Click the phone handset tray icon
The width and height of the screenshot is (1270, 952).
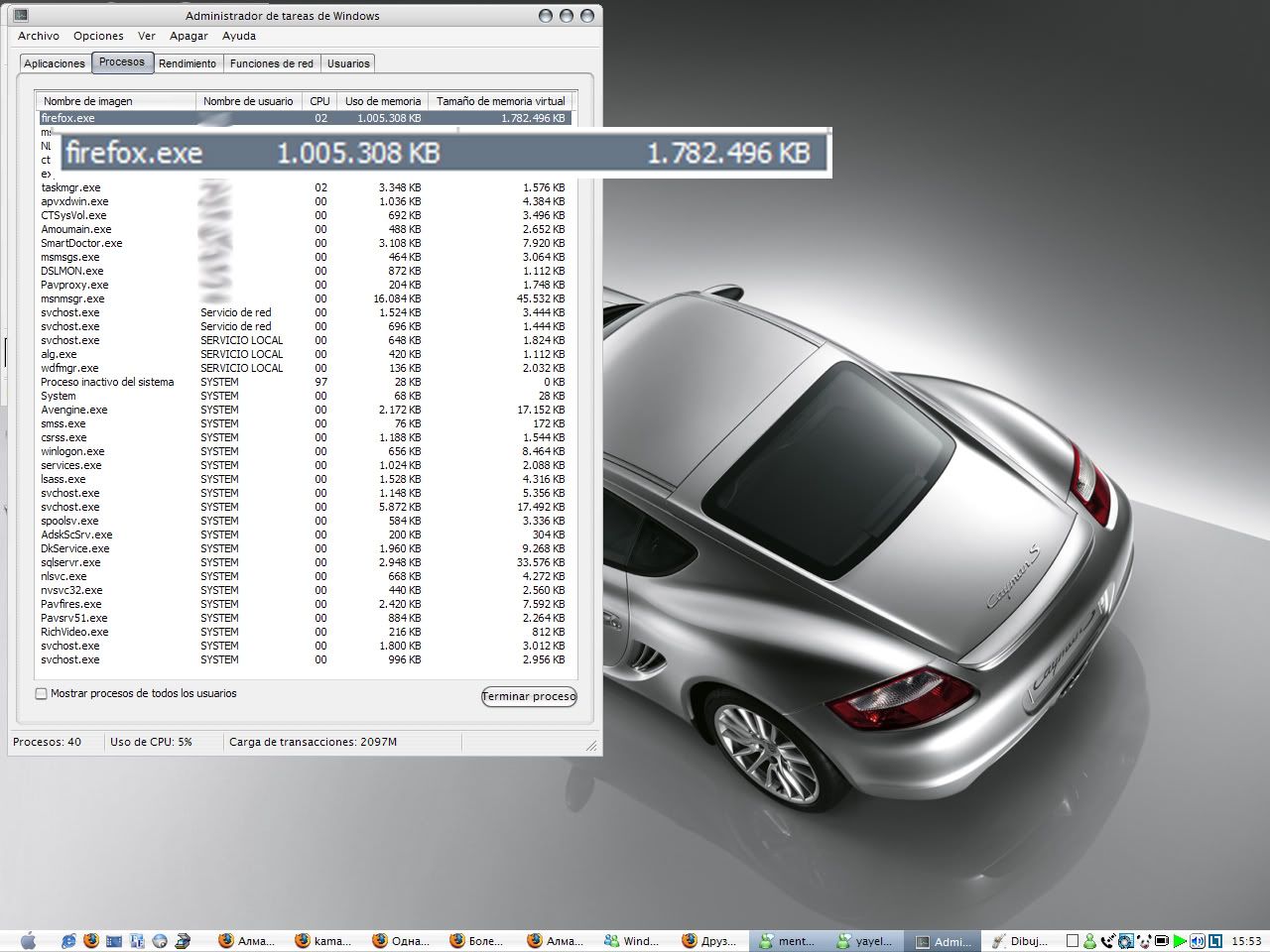pos(1108,941)
